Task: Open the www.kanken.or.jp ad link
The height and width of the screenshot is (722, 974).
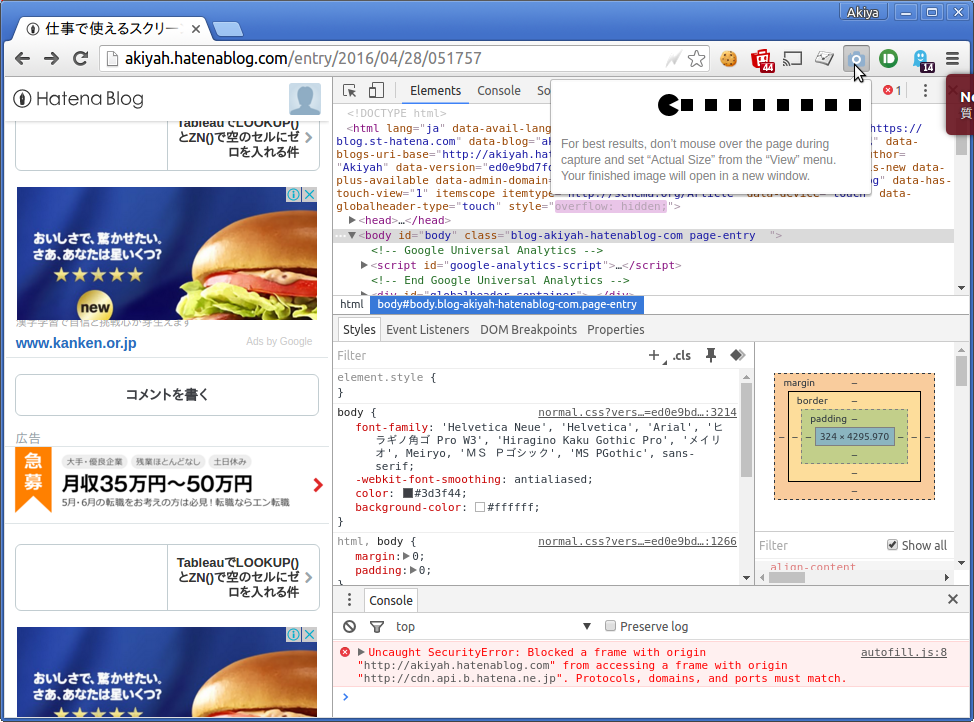Action: pyautogui.click(x=76, y=343)
